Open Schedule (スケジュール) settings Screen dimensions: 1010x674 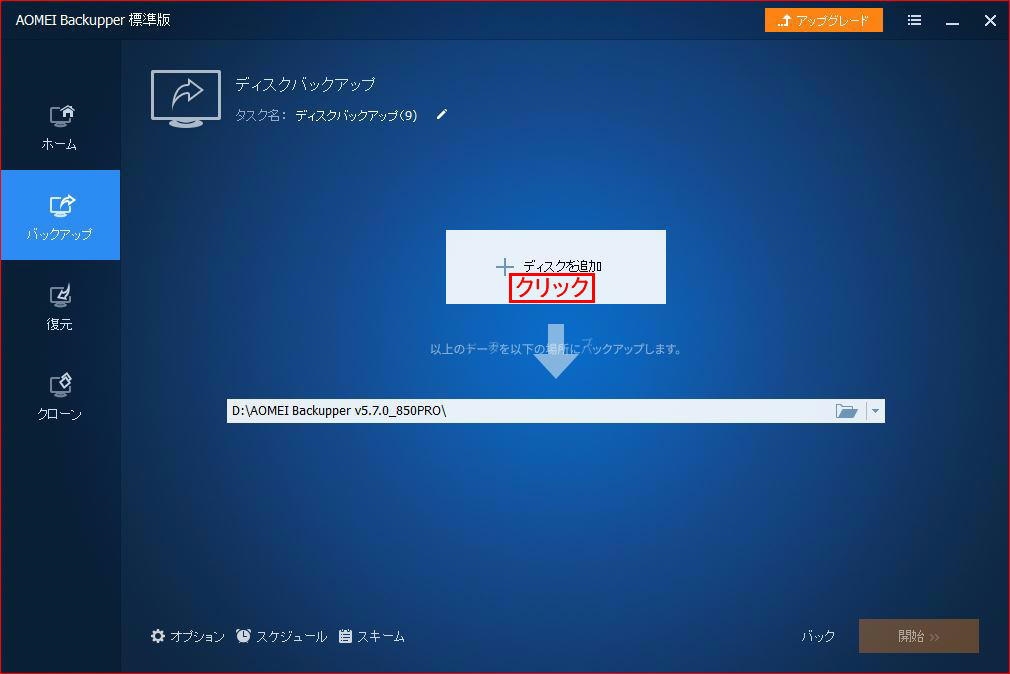[x=281, y=637]
